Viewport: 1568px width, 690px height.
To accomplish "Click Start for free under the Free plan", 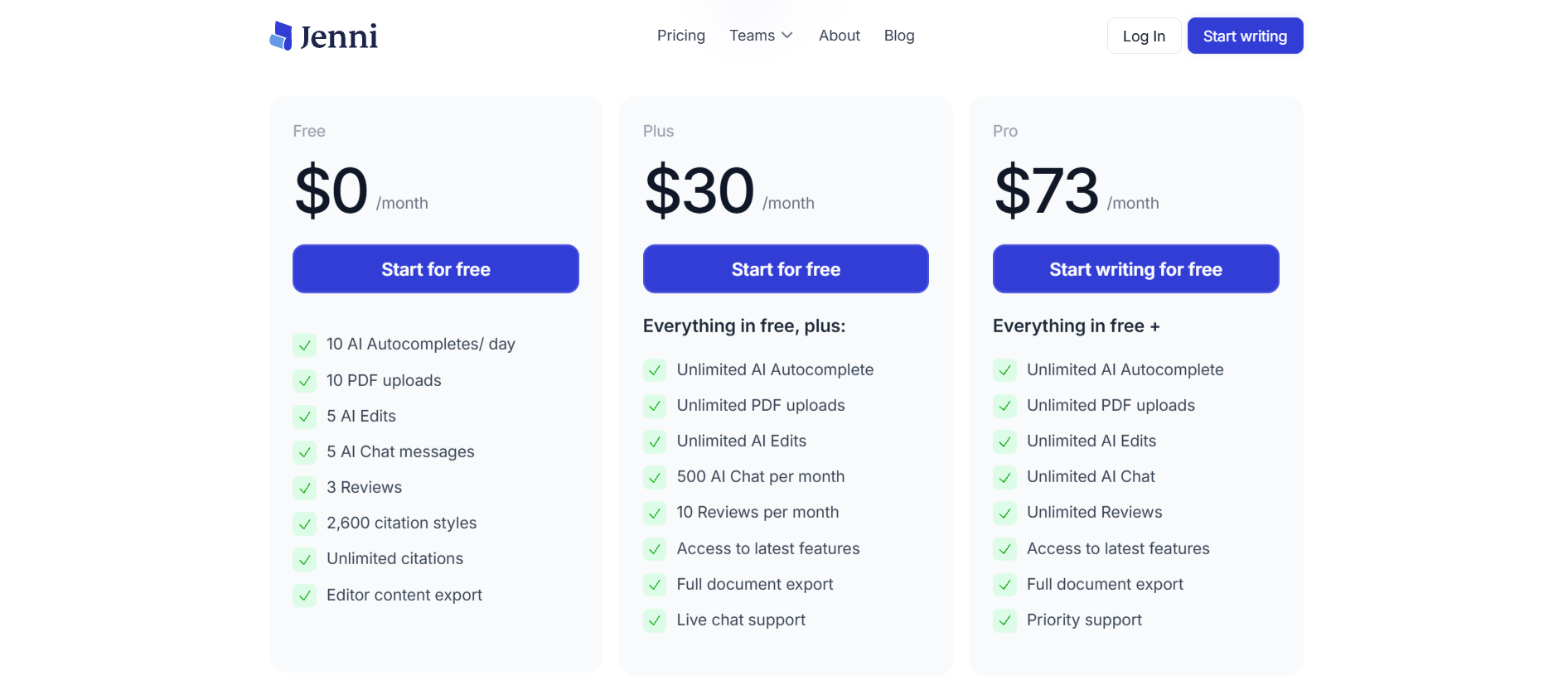I will click(x=435, y=268).
